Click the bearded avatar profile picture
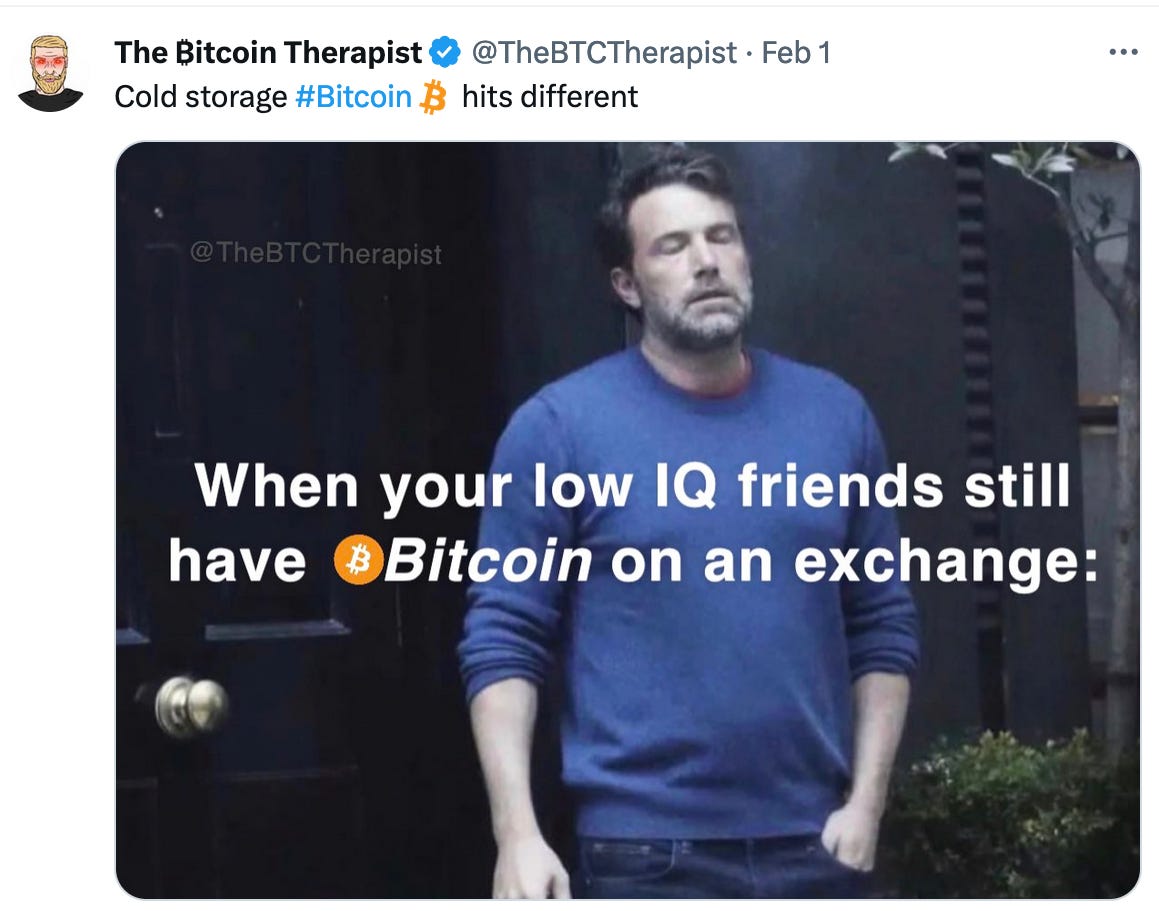This screenshot has width=1159, height=911. pos(50,73)
